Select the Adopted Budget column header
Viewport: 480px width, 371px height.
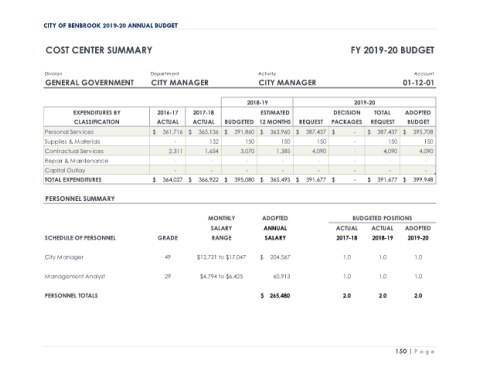tap(418, 117)
